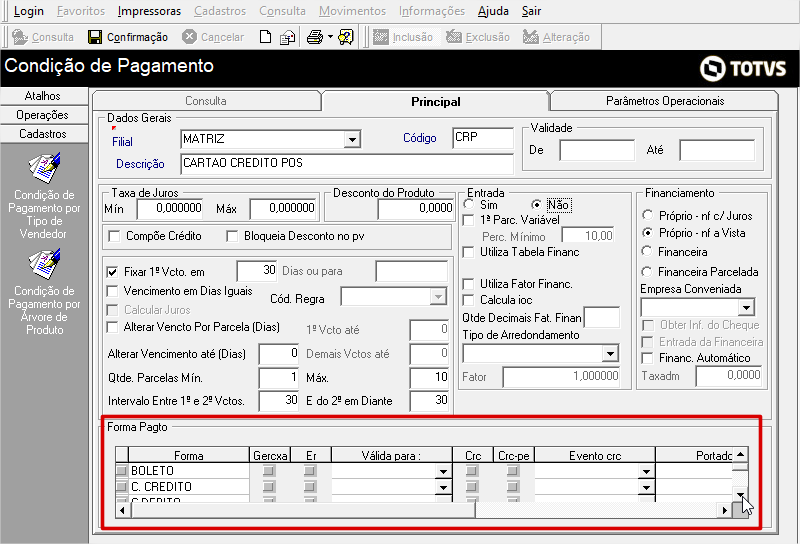Click the document copy toolbar icon

[288, 37]
